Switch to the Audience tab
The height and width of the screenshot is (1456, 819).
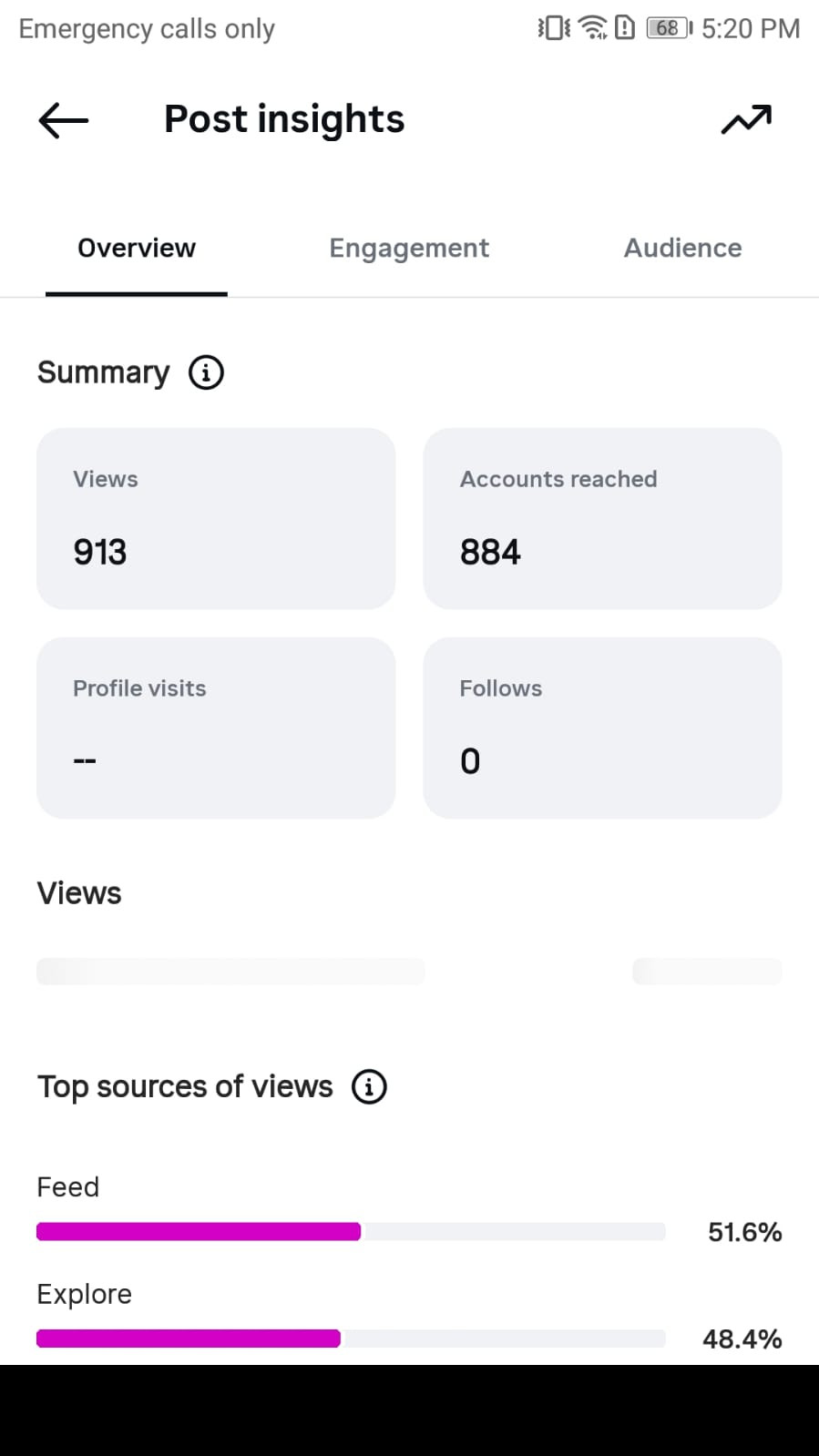(682, 248)
